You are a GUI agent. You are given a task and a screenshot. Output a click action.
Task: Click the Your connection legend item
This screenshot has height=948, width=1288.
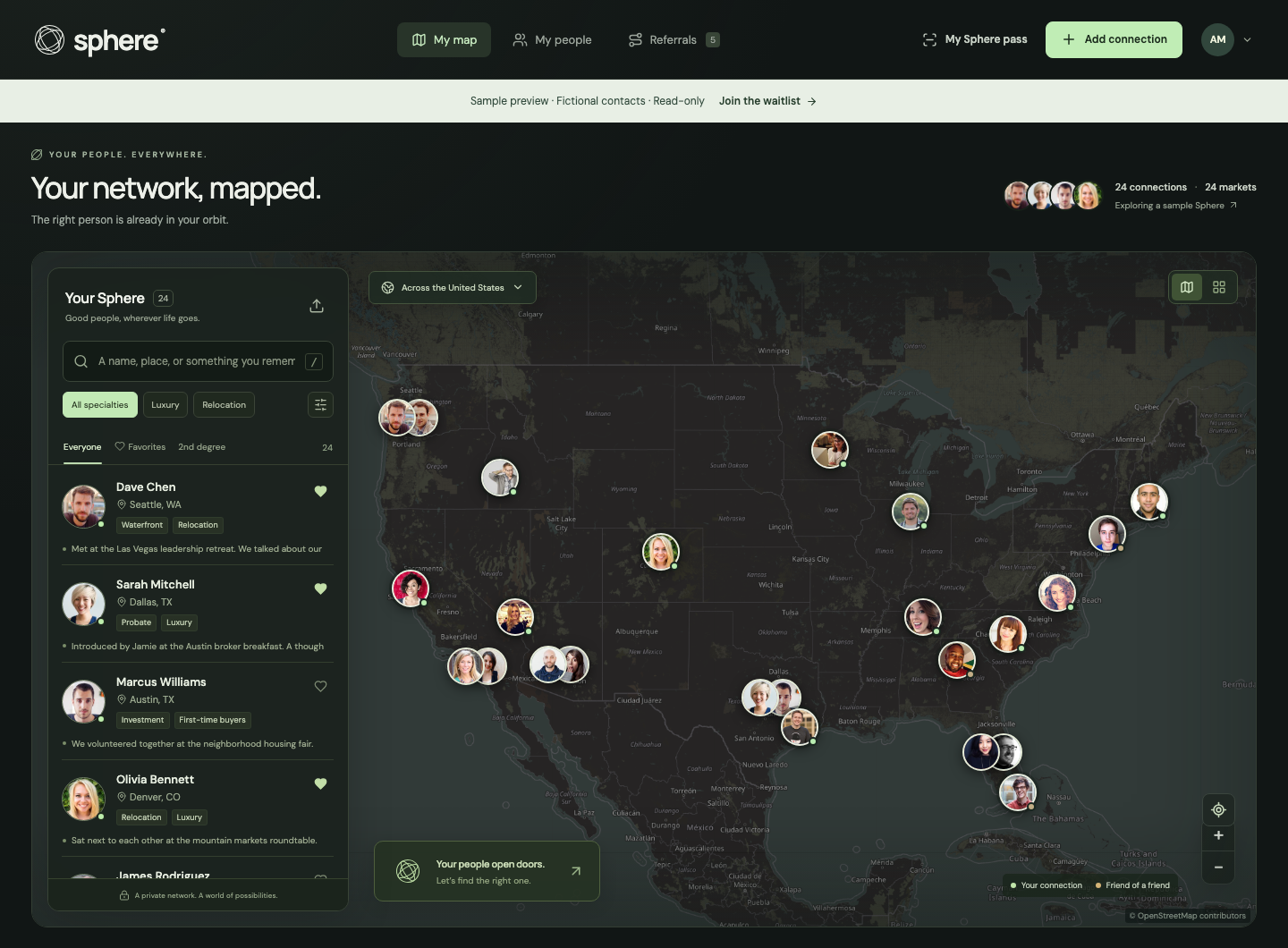[1046, 885]
